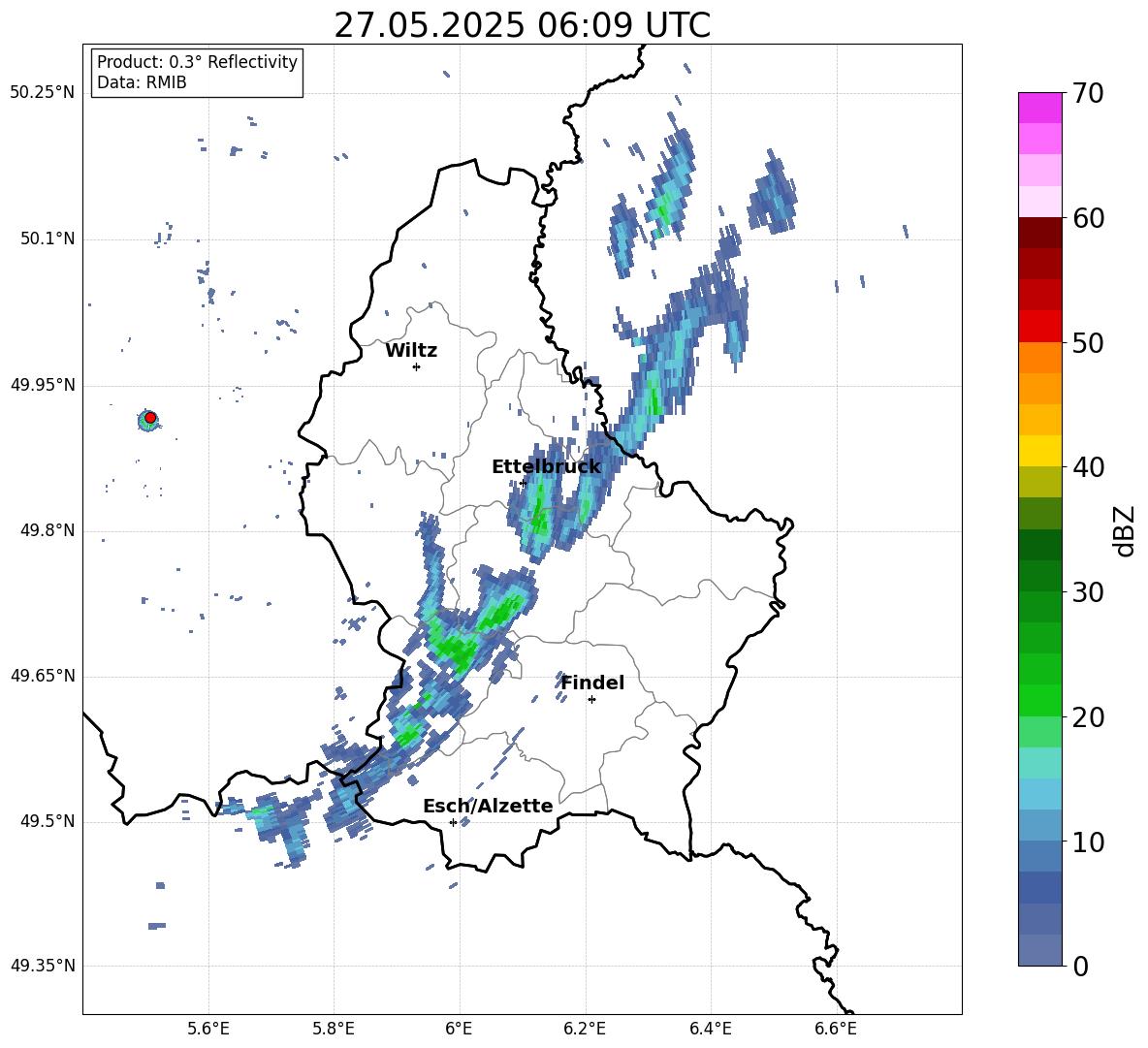
Task: Click the 50.25°N latitude label
Action: click(x=43, y=93)
